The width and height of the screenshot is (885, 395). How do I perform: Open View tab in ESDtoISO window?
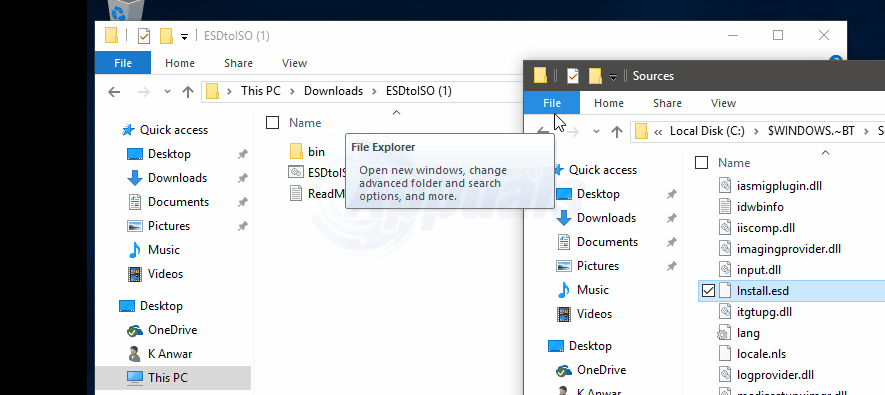pos(294,63)
